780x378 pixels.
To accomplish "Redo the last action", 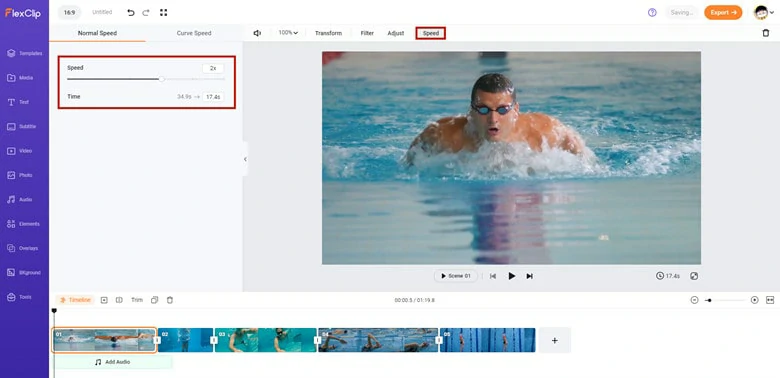I will [146, 12].
